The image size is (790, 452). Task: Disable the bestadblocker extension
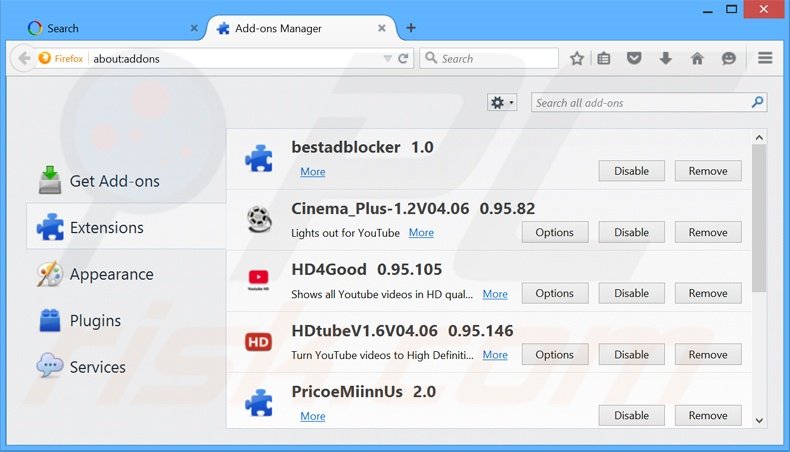631,171
